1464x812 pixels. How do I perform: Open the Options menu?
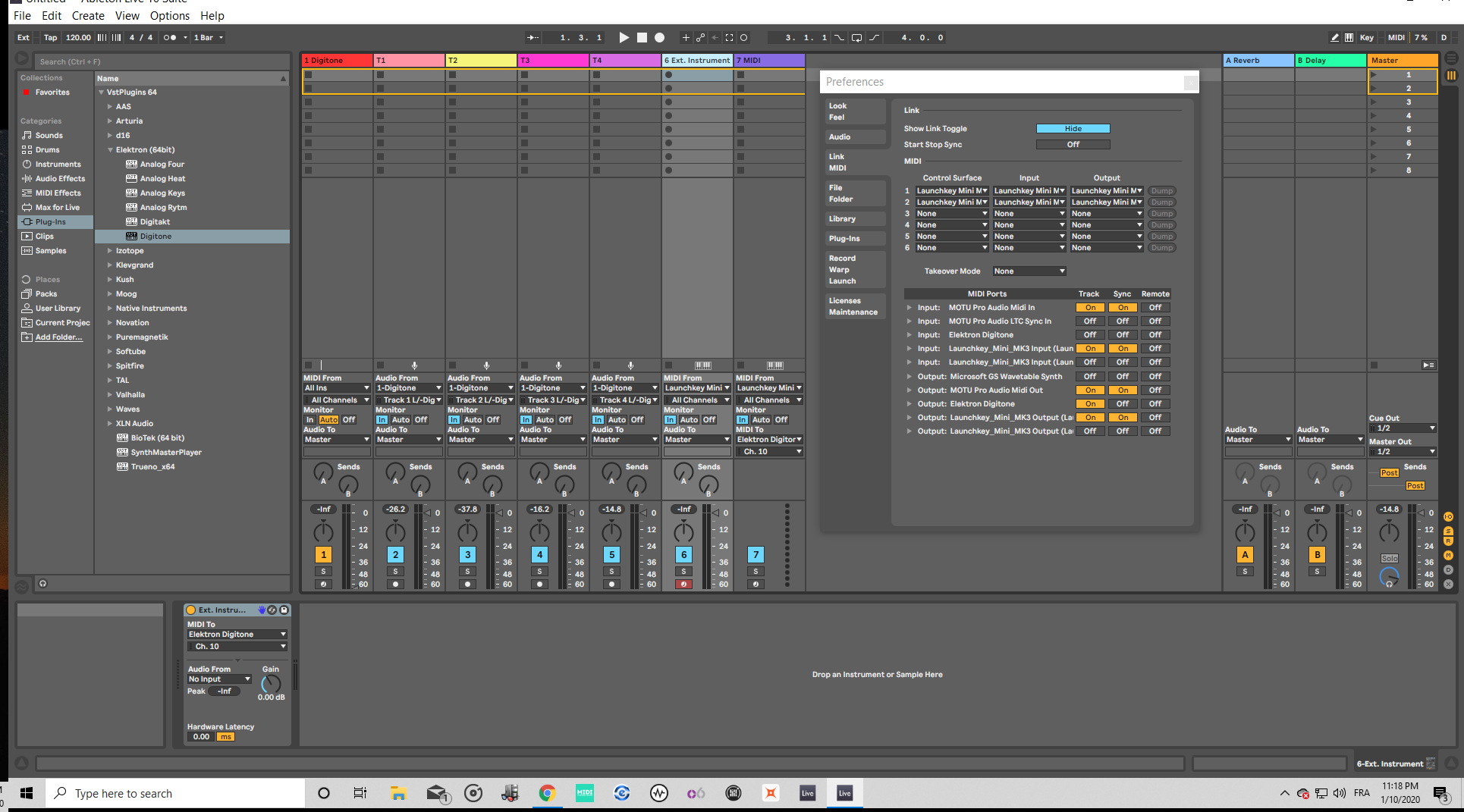point(170,15)
